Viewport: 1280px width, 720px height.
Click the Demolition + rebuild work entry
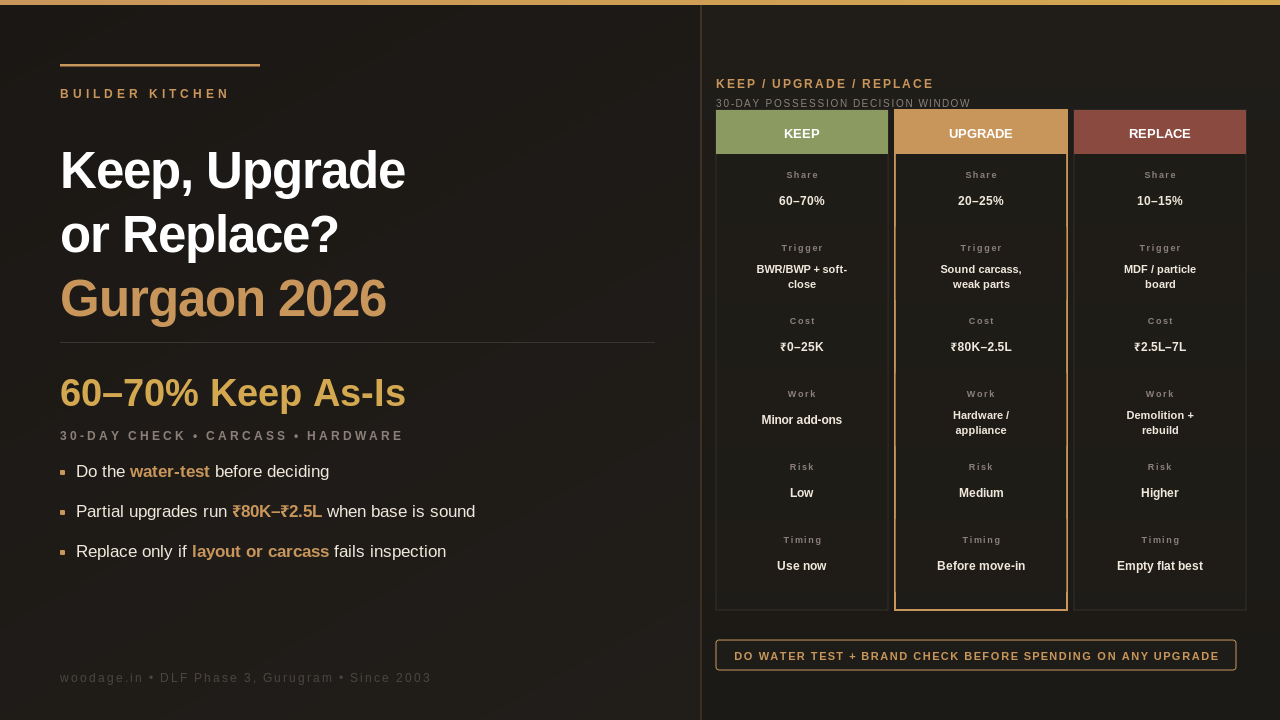[1160, 423]
